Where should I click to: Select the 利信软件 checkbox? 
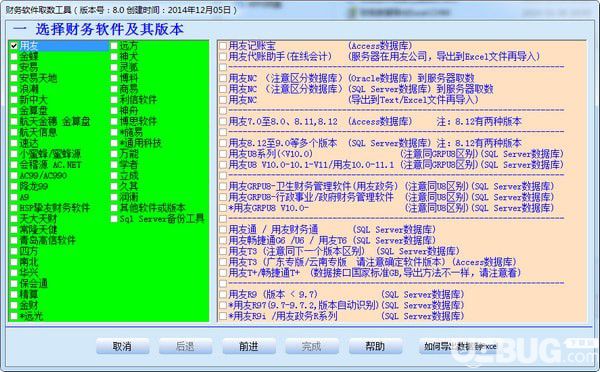click(x=114, y=100)
